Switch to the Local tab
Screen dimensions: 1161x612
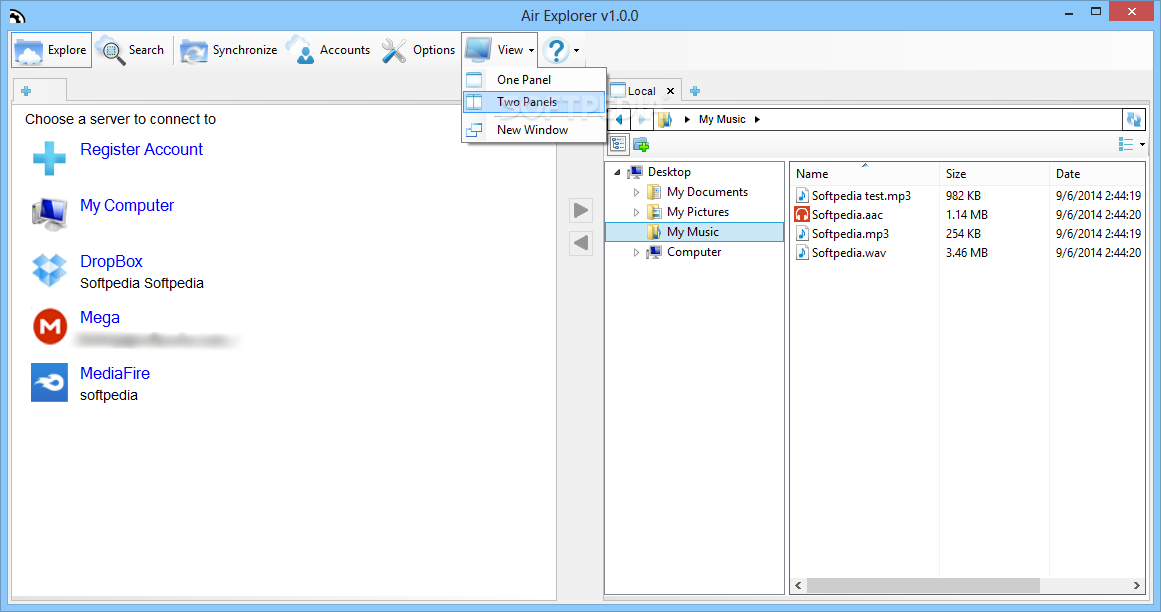(641, 91)
